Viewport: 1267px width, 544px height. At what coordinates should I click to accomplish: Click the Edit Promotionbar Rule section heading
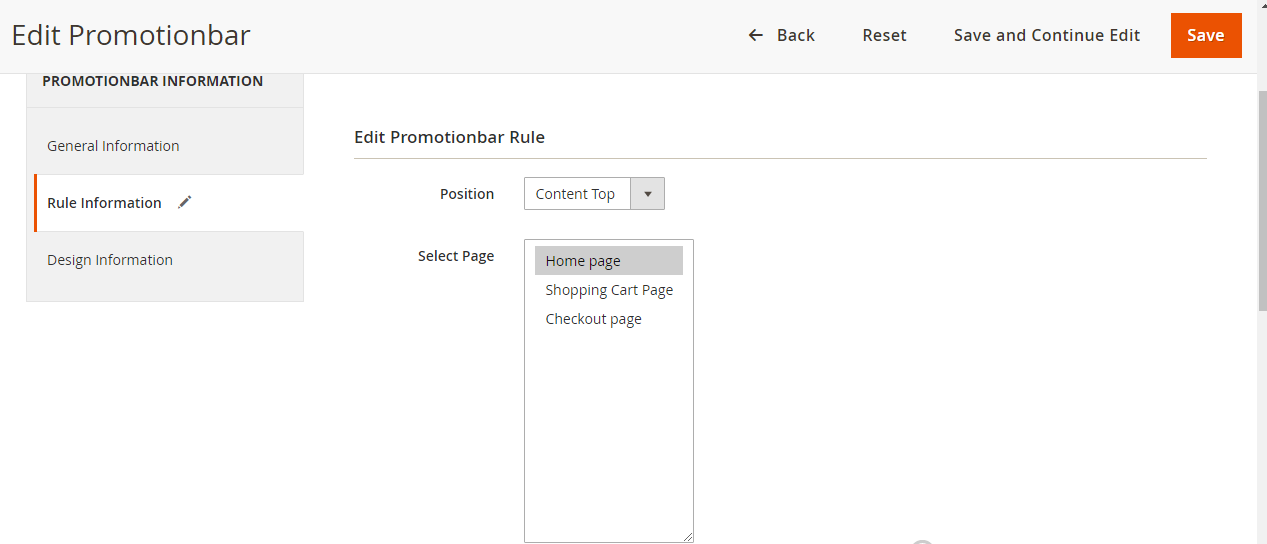449,137
